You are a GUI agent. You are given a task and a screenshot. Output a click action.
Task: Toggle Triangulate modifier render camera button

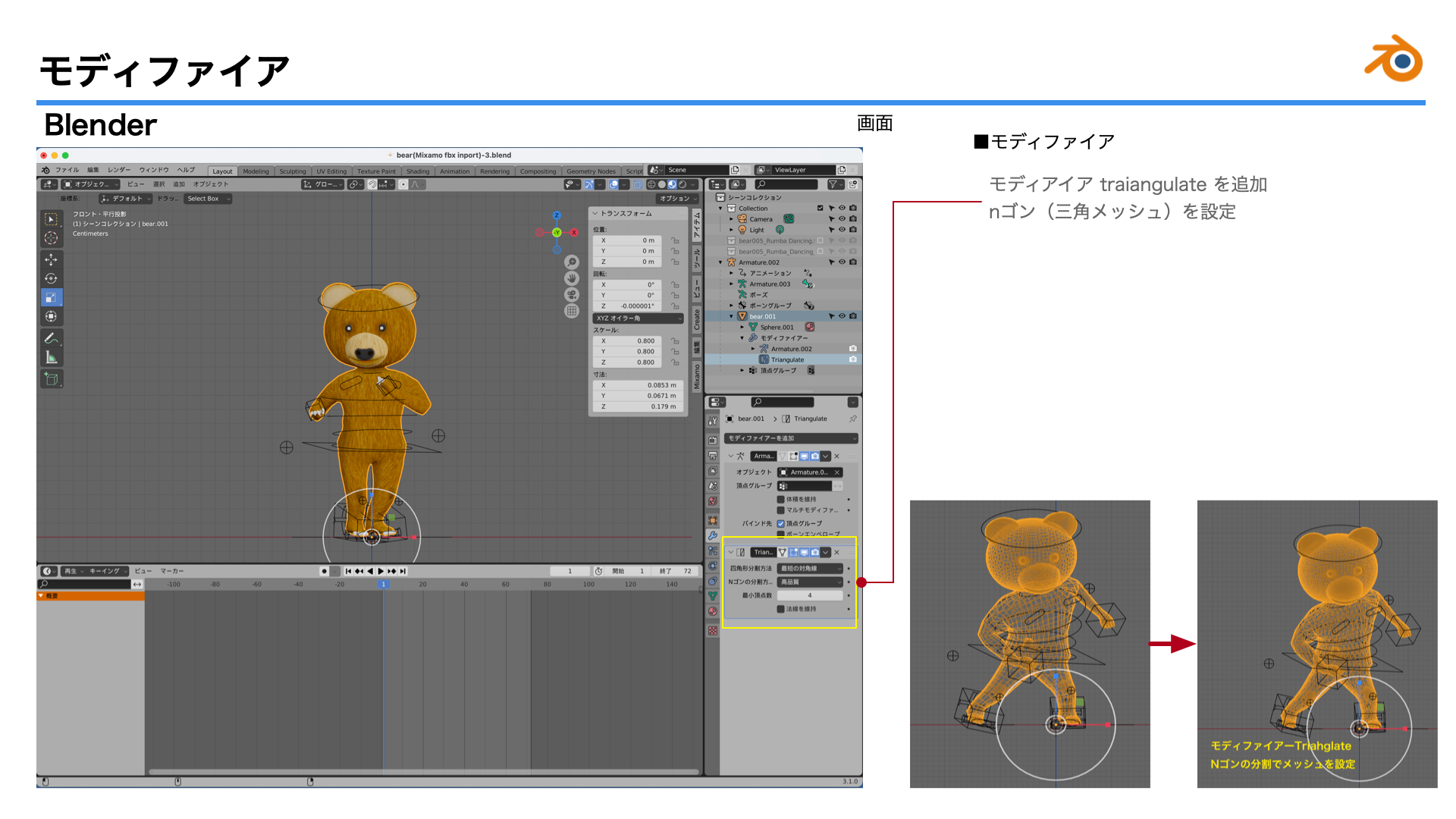pyautogui.click(x=815, y=552)
